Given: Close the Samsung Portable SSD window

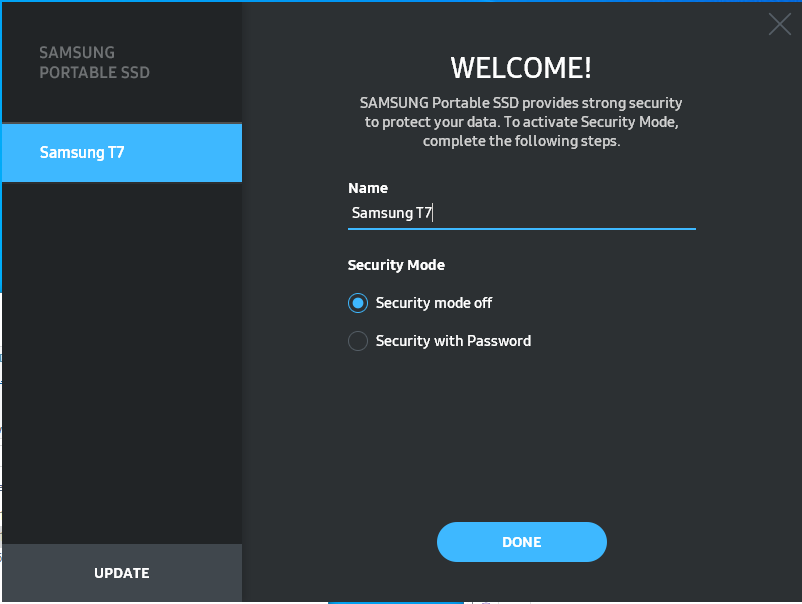Looking at the screenshot, I should pos(779,24).
